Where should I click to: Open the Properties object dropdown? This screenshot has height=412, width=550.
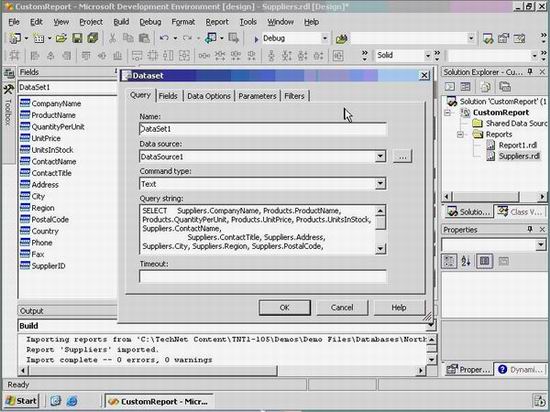click(x=541, y=244)
